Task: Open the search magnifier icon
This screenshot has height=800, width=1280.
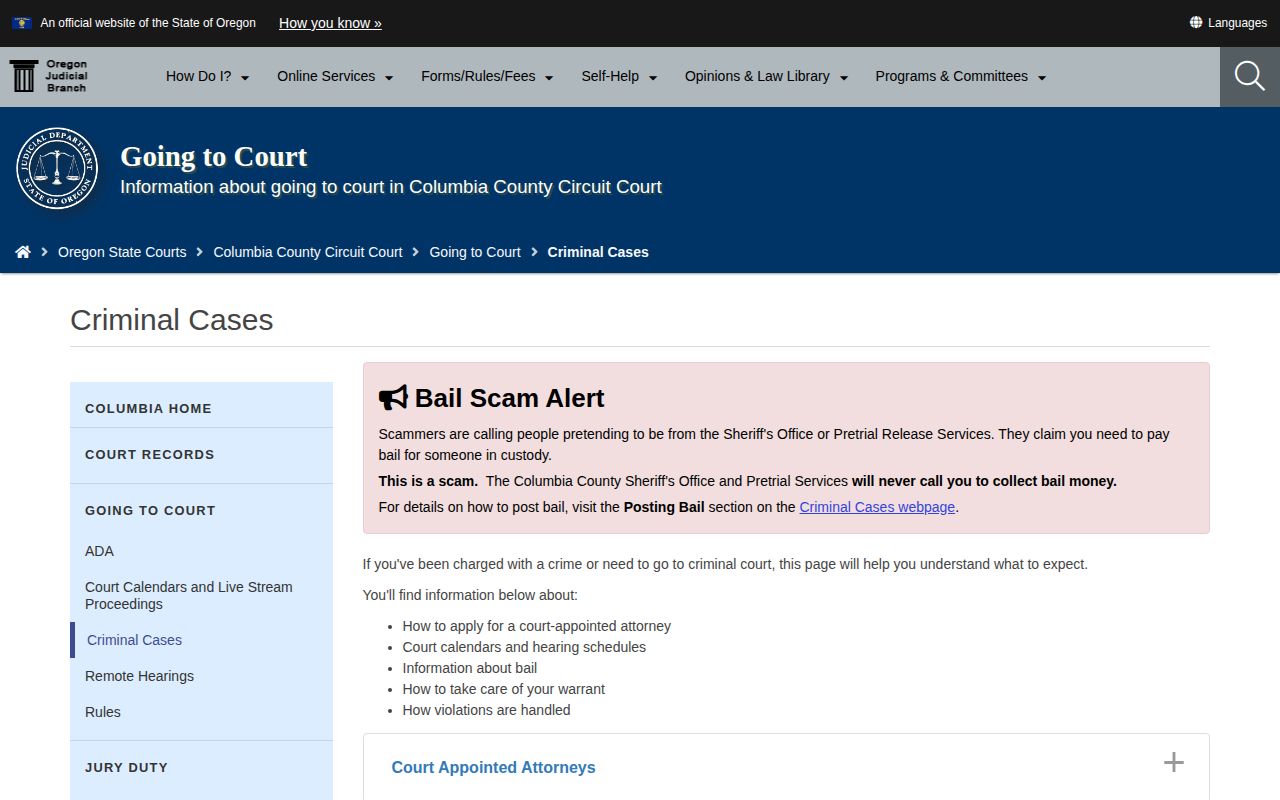Action: [x=1249, y=76]
